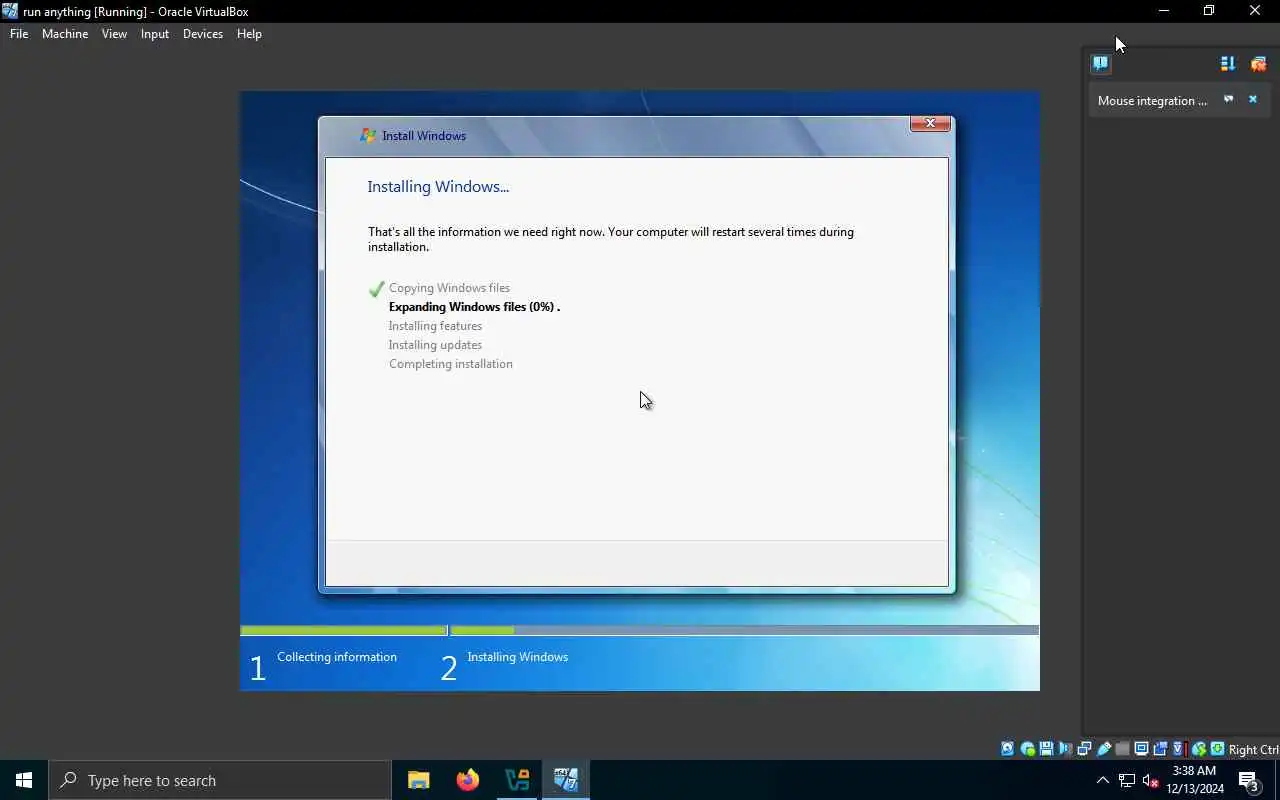Open the display status indicator
This screenshot has height=800, width=1280.
coord(1142,749)
